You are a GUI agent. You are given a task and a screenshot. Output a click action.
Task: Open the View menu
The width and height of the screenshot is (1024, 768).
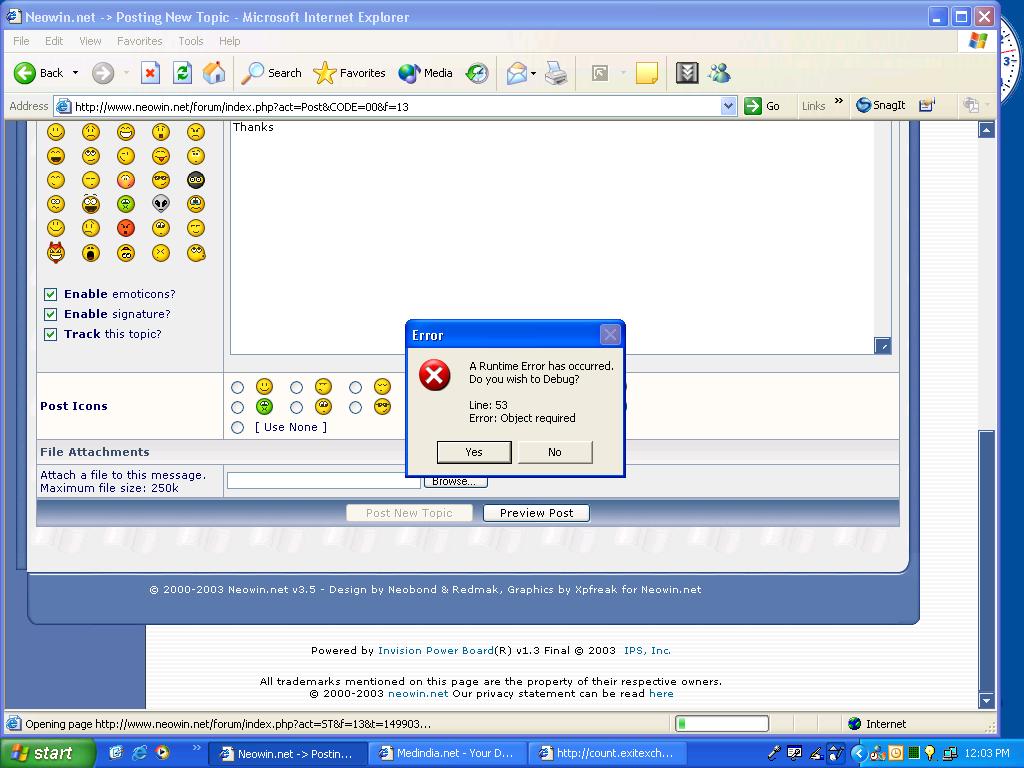[90, 41]
